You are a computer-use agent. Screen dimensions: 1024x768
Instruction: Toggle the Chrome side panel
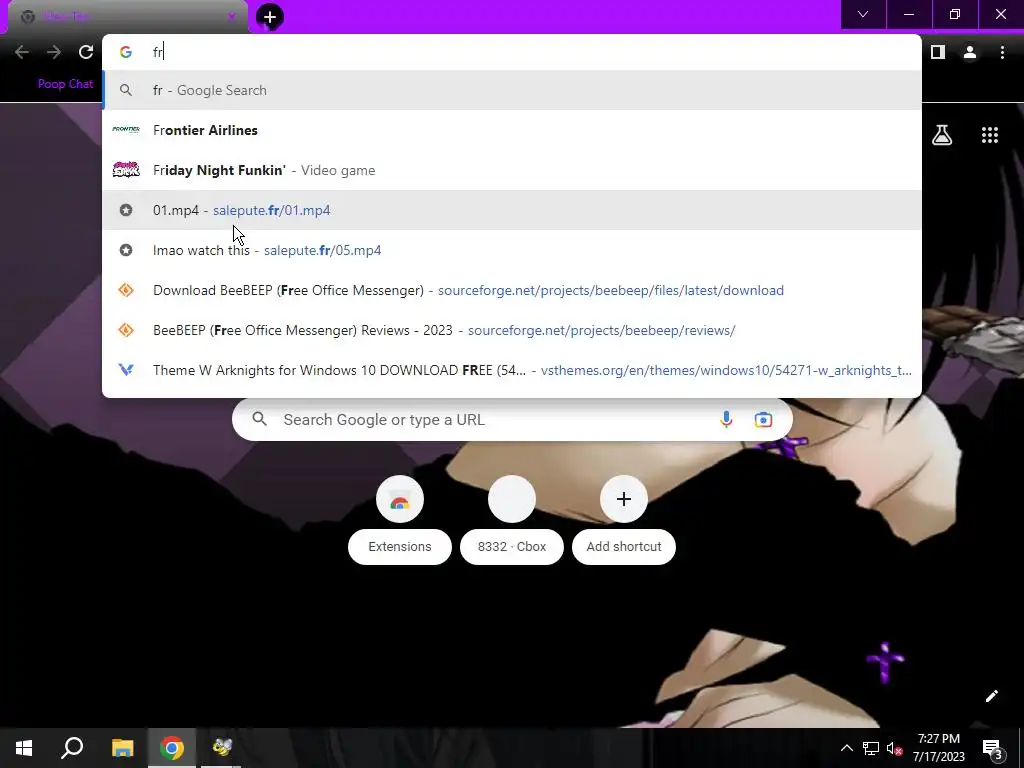point(938,52)
